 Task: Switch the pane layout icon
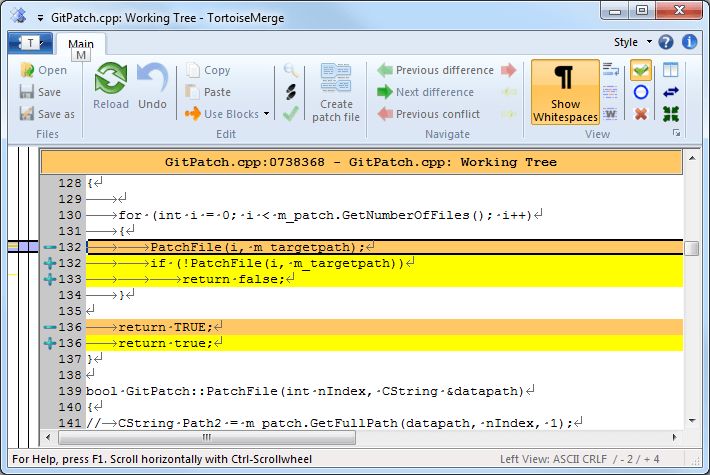pyautogui.click(x=671, y=70)
